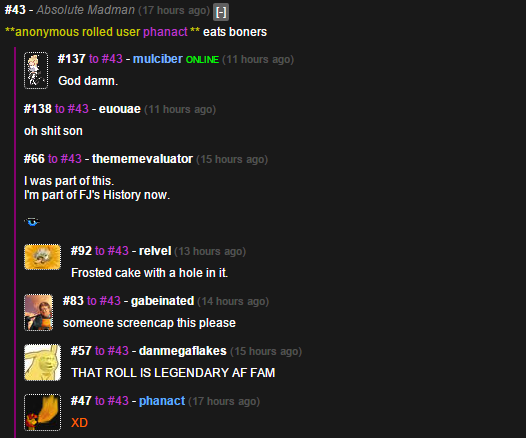Open phanact username on comment #47
526x438 pixels.
[x=162, y=401]
